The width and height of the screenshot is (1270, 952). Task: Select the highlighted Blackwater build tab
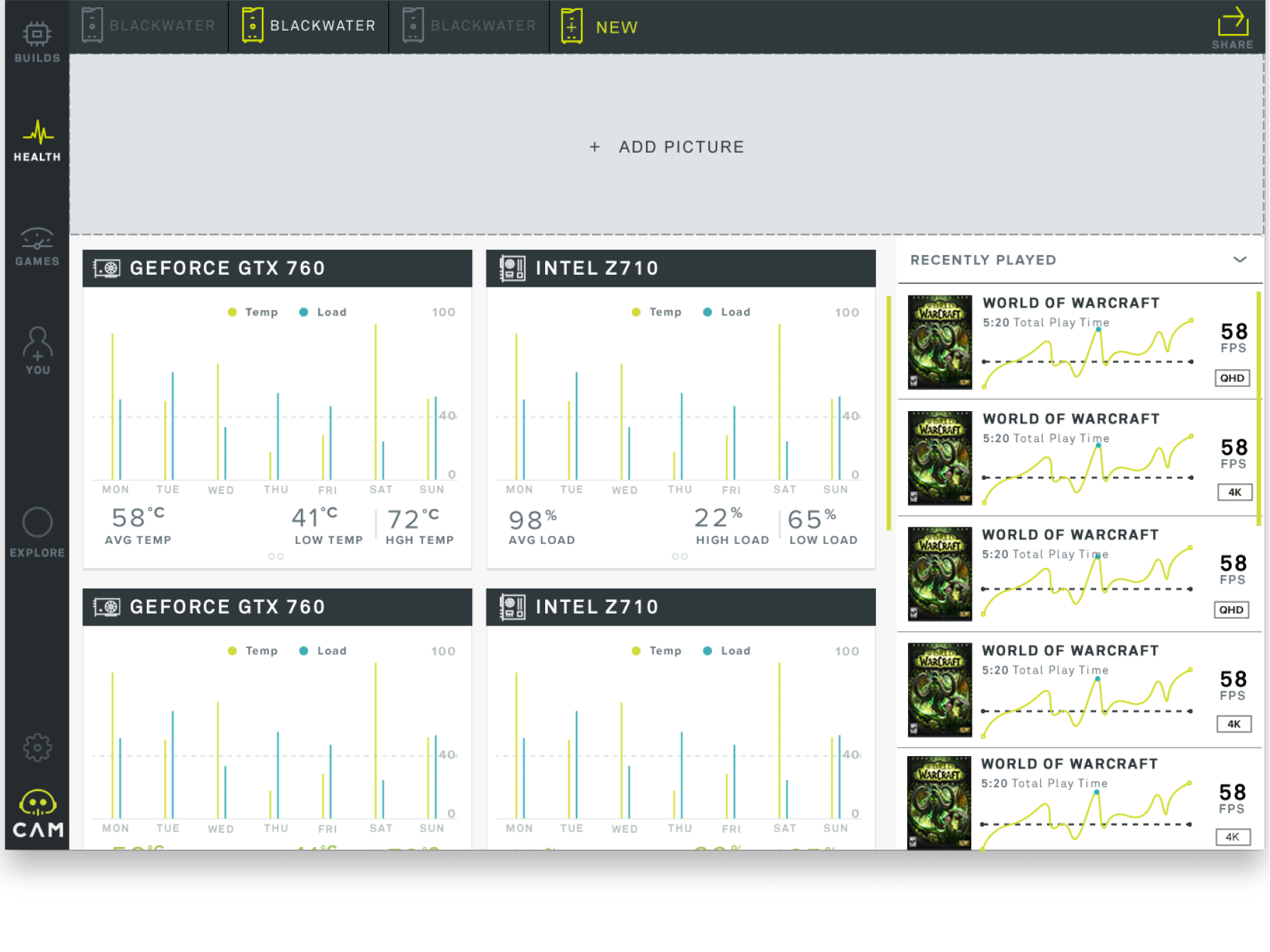[309, 26]
